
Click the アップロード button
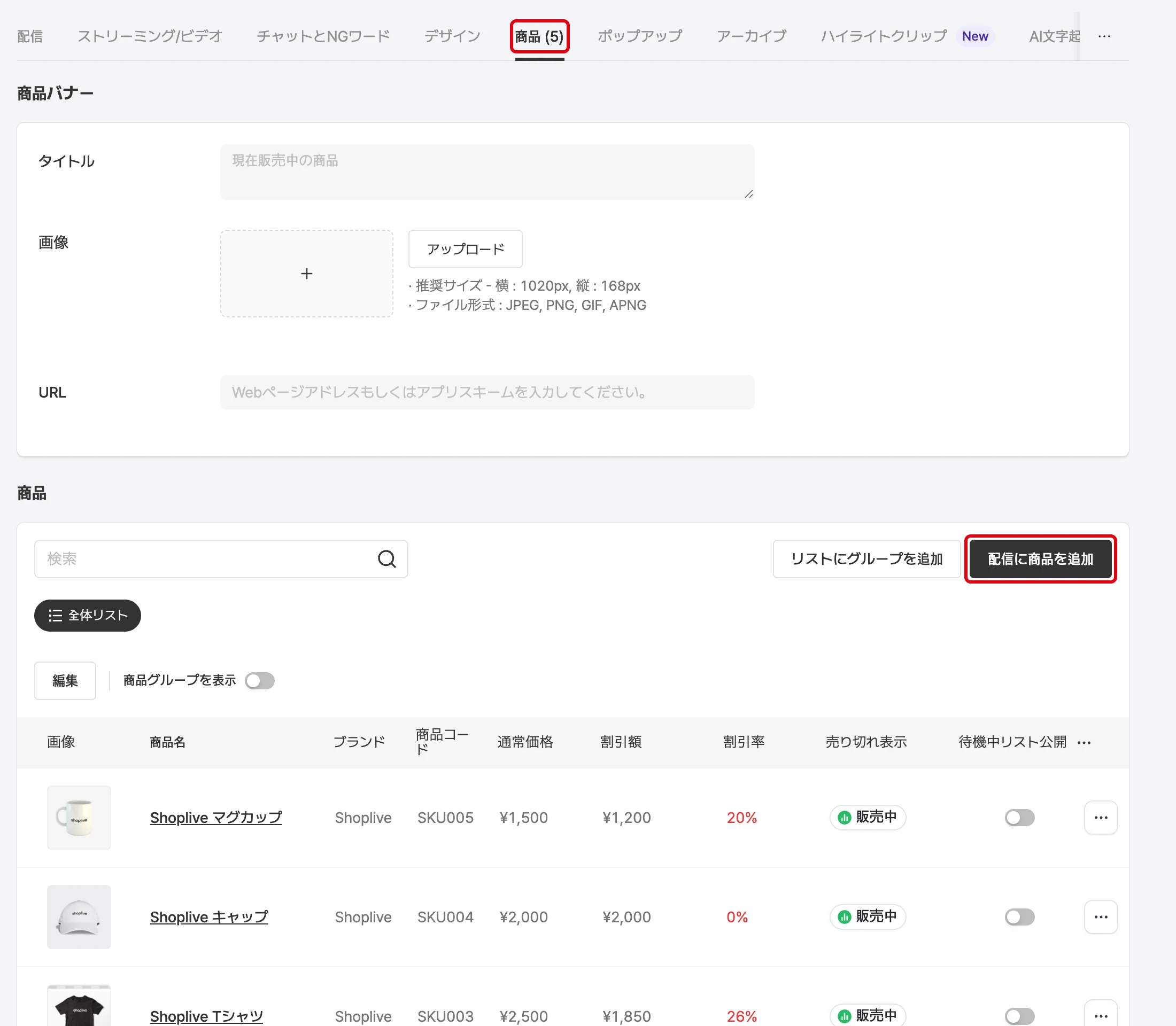(465, 249)
